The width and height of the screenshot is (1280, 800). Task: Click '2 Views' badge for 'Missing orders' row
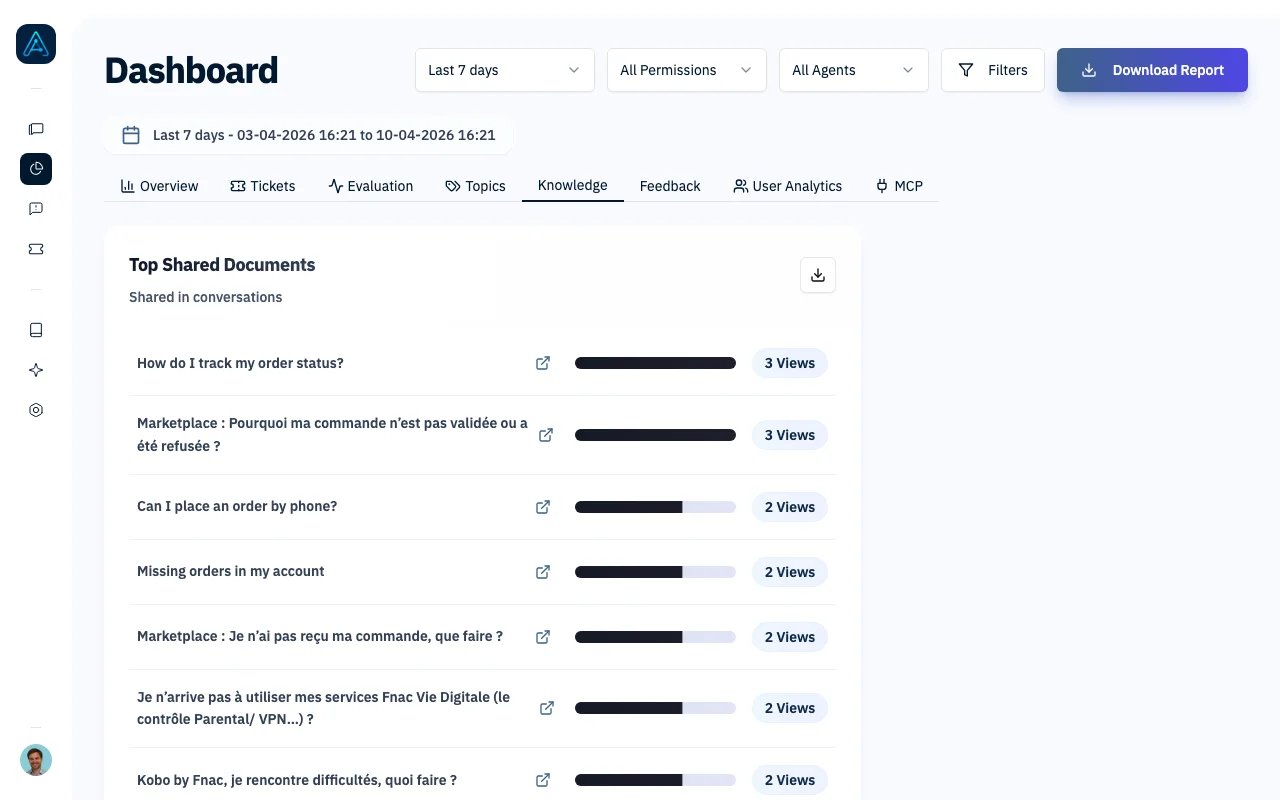tap(790, 572)
